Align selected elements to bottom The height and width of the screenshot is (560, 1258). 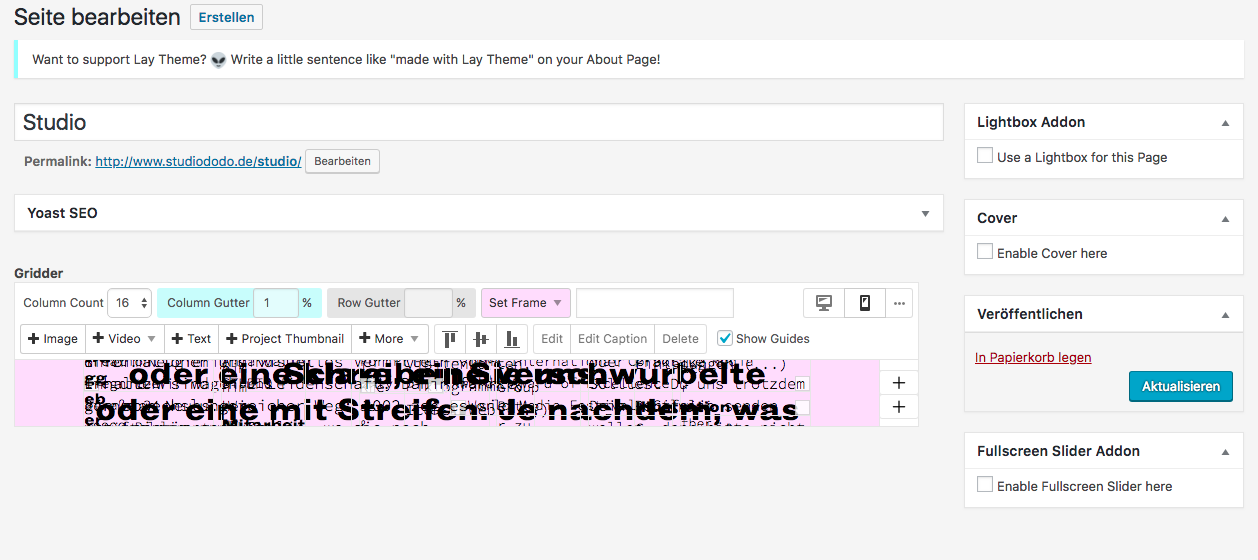click(512, 339)
